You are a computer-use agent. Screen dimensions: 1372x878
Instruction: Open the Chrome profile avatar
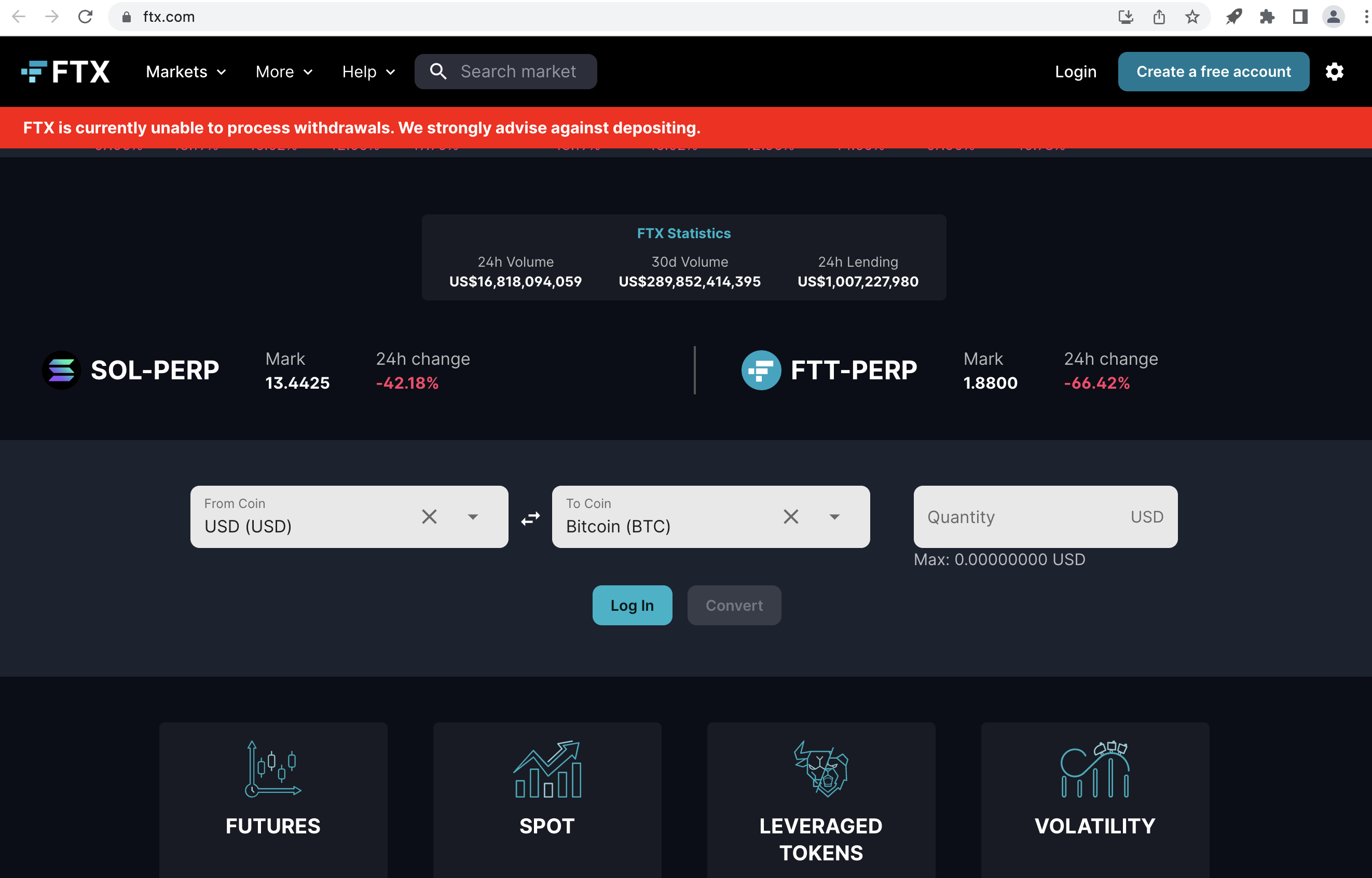click(1333, 17)
